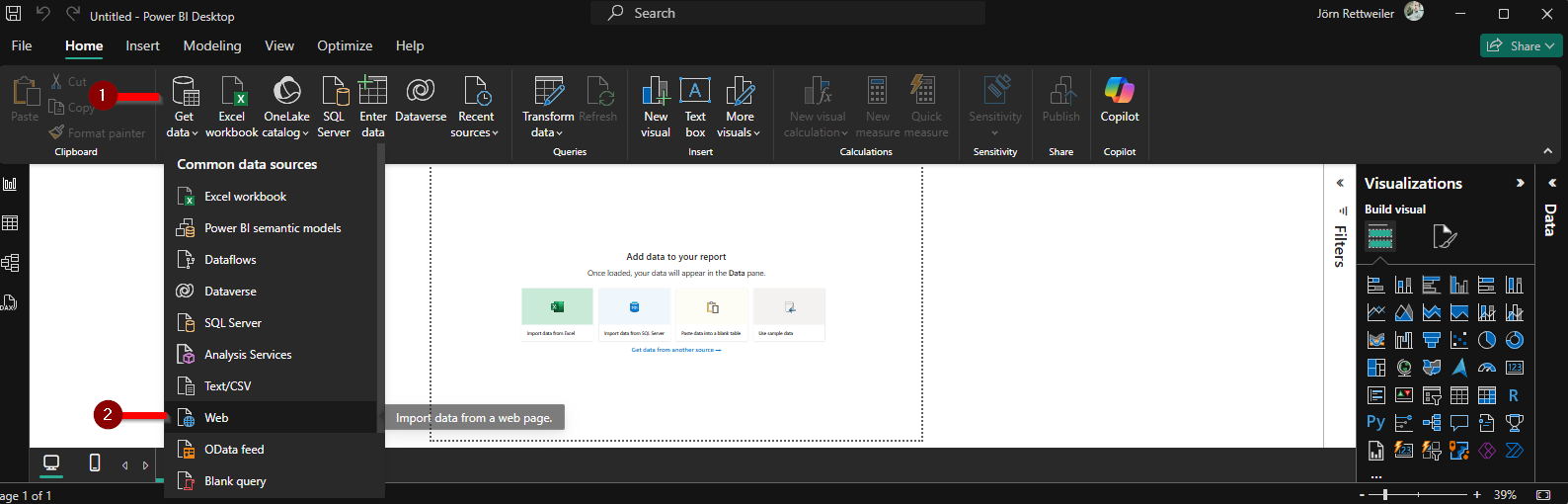Open the OneLake catalog dropdown
Image resolution: width=1568 pixels, height=504 pixels.
(x=286, y=107)
